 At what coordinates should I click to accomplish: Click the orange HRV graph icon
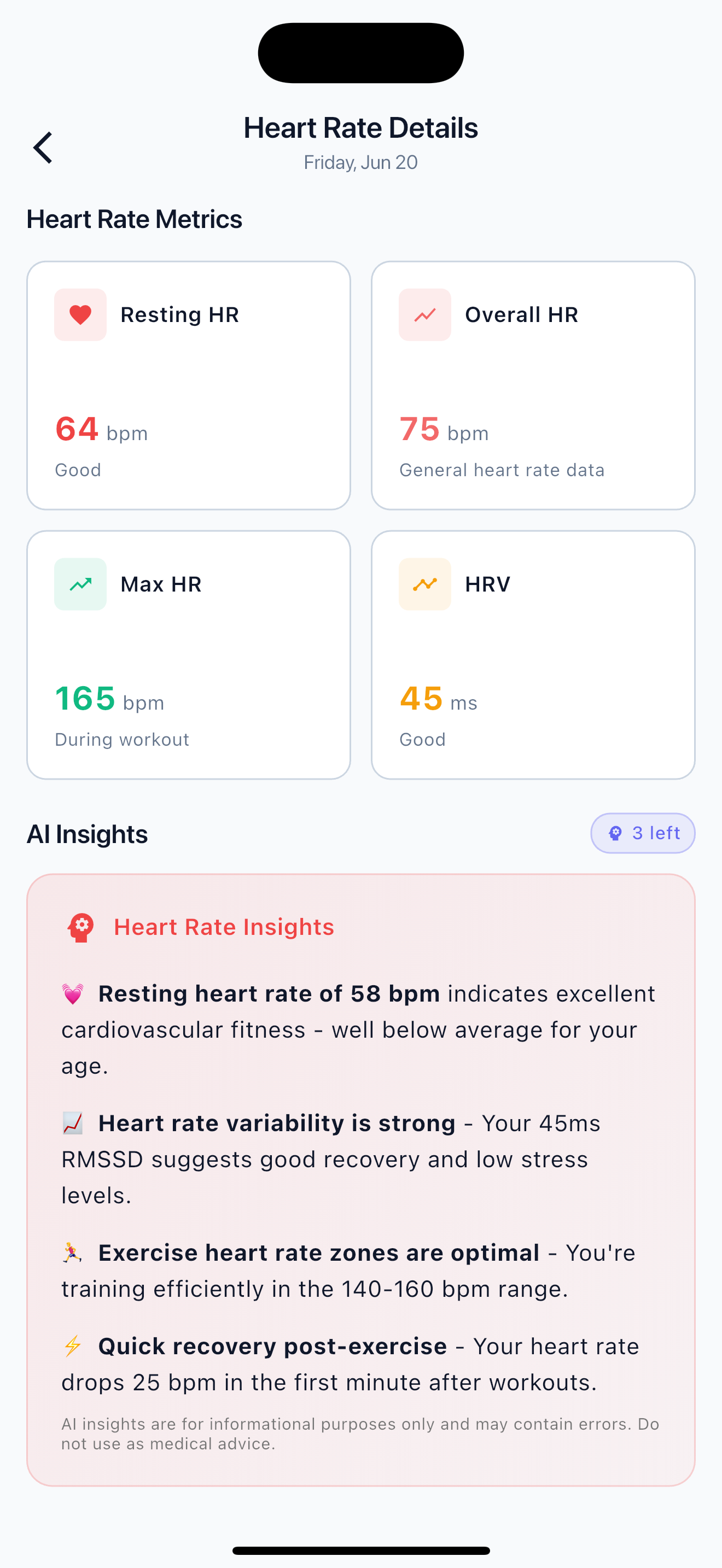(425, 584)
